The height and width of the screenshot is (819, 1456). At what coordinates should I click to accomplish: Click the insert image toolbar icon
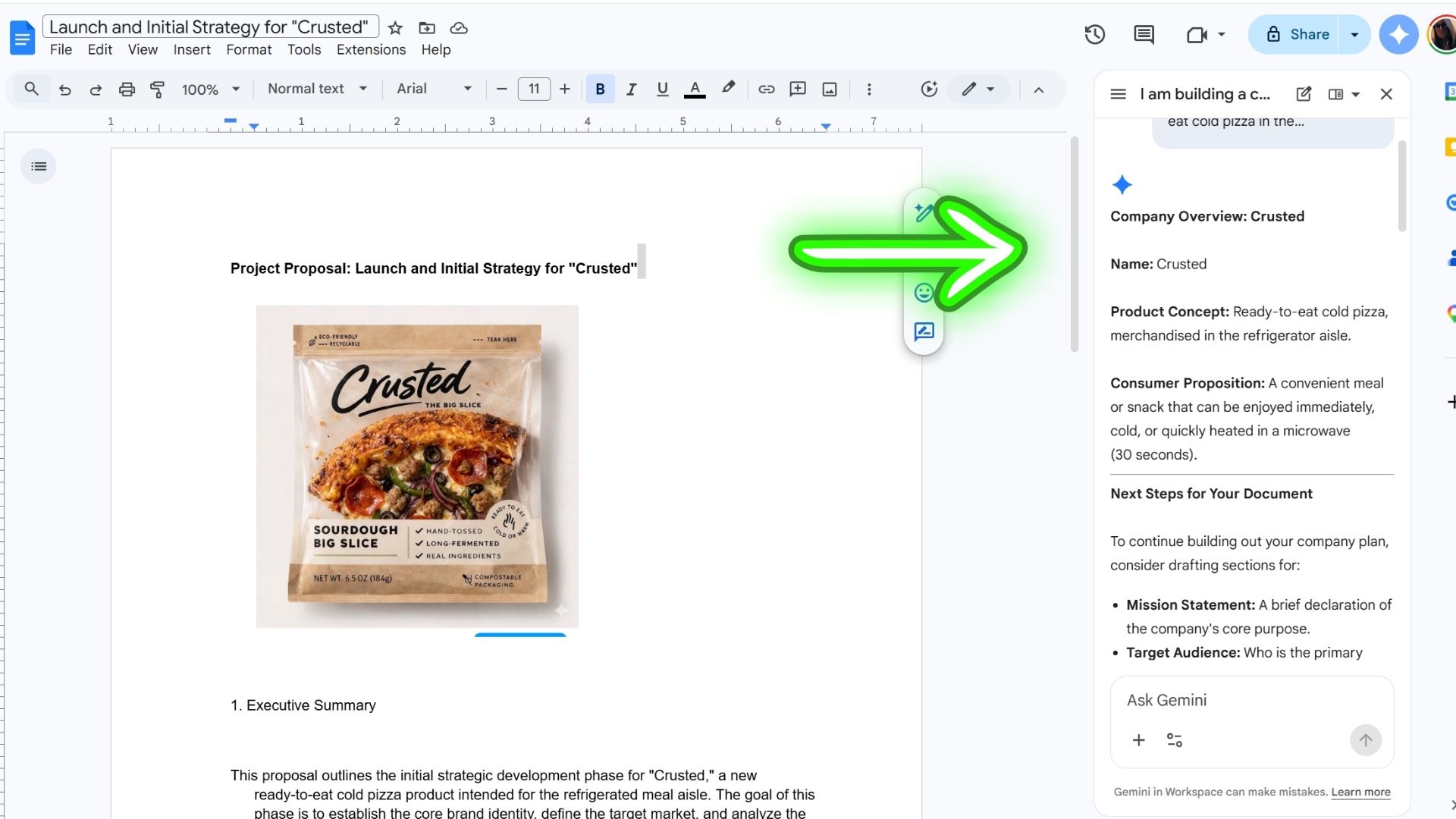click(830, 89)
